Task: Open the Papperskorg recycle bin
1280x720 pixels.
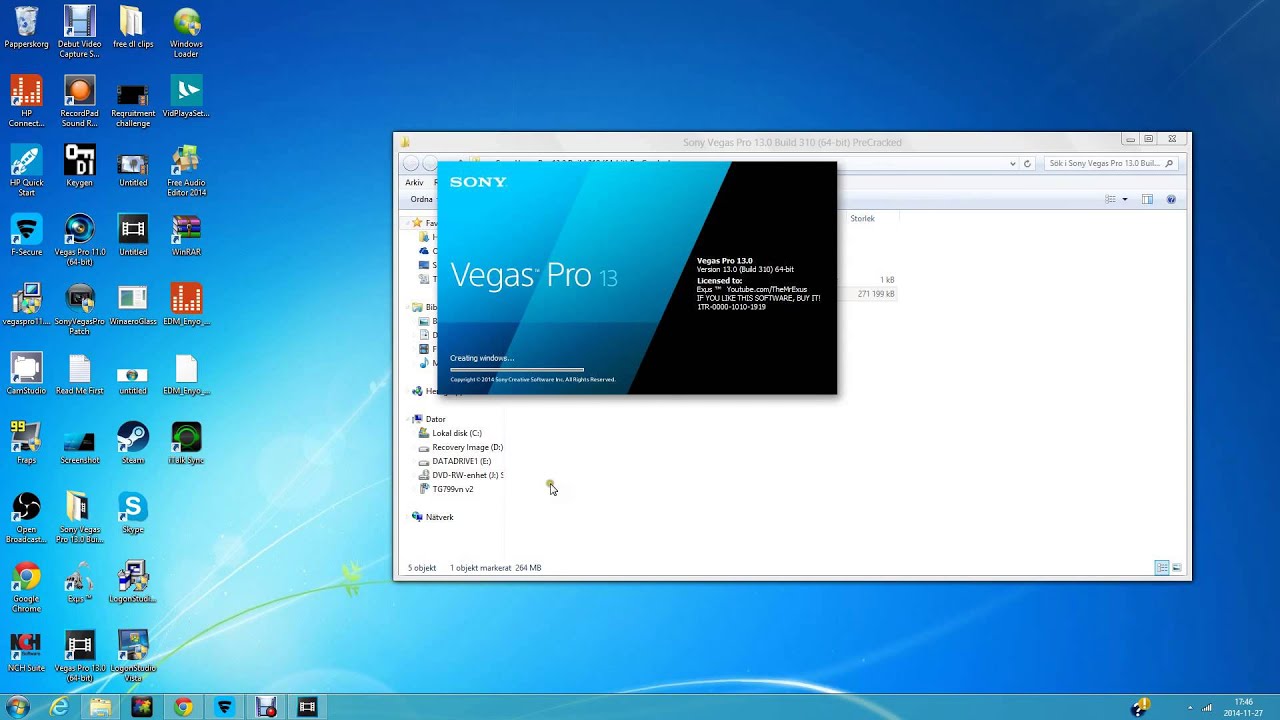Action: click(26, 29)
